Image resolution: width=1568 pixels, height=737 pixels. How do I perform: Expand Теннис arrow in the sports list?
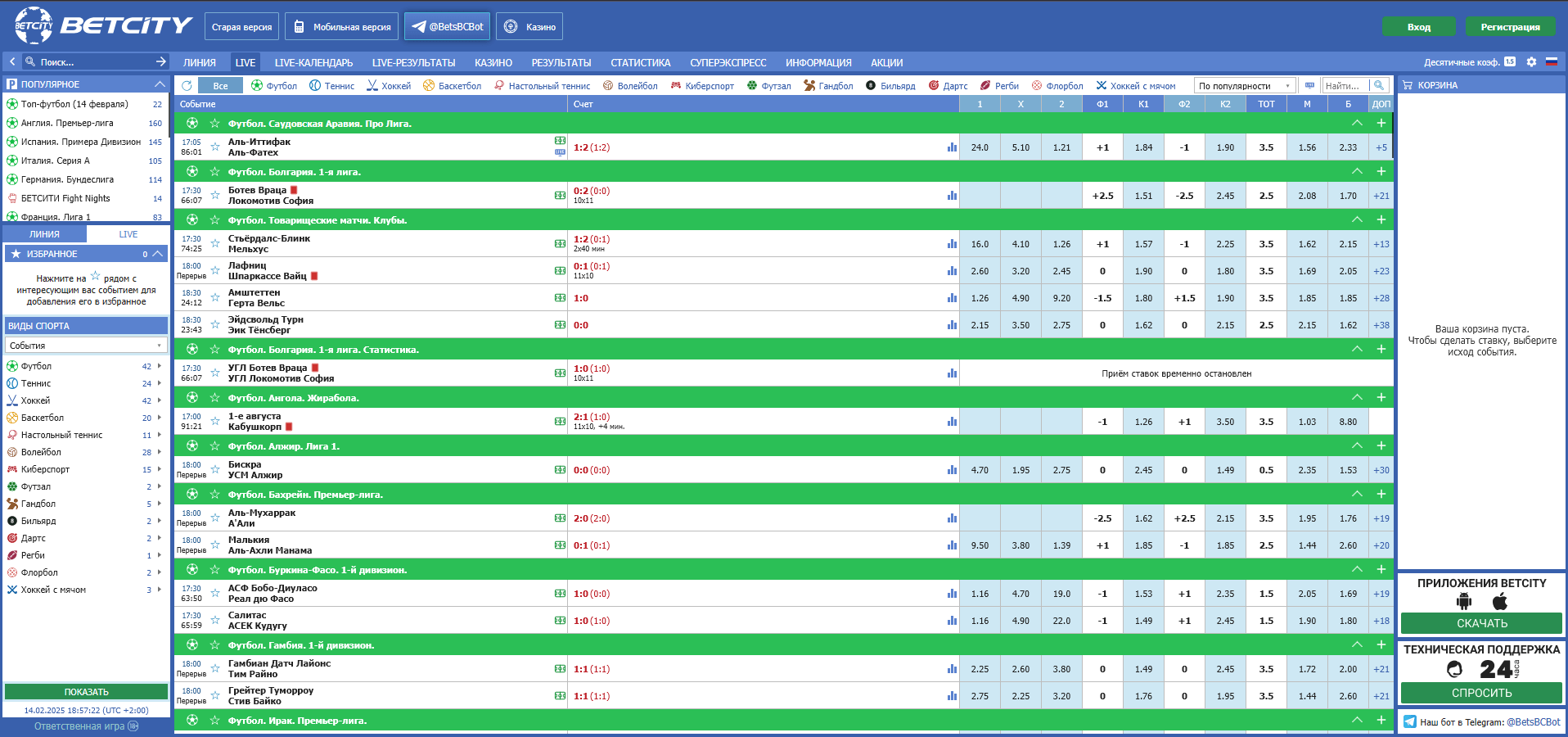[x=160, y=383]
